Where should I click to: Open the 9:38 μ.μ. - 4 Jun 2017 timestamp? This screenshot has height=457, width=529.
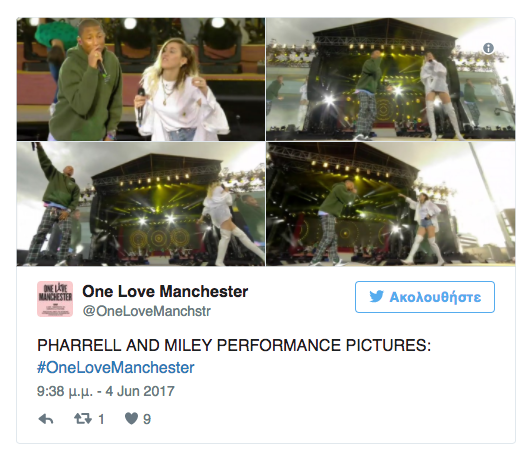tap(106, 391)
